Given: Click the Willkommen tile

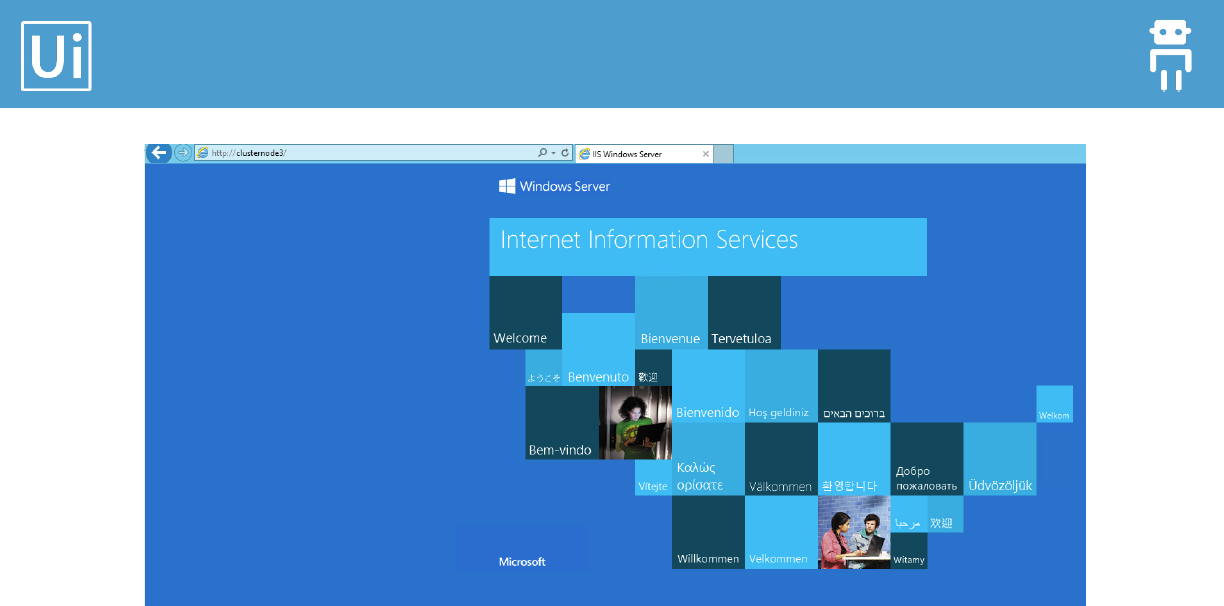Looking at the screenshot, I should point(708,532).
